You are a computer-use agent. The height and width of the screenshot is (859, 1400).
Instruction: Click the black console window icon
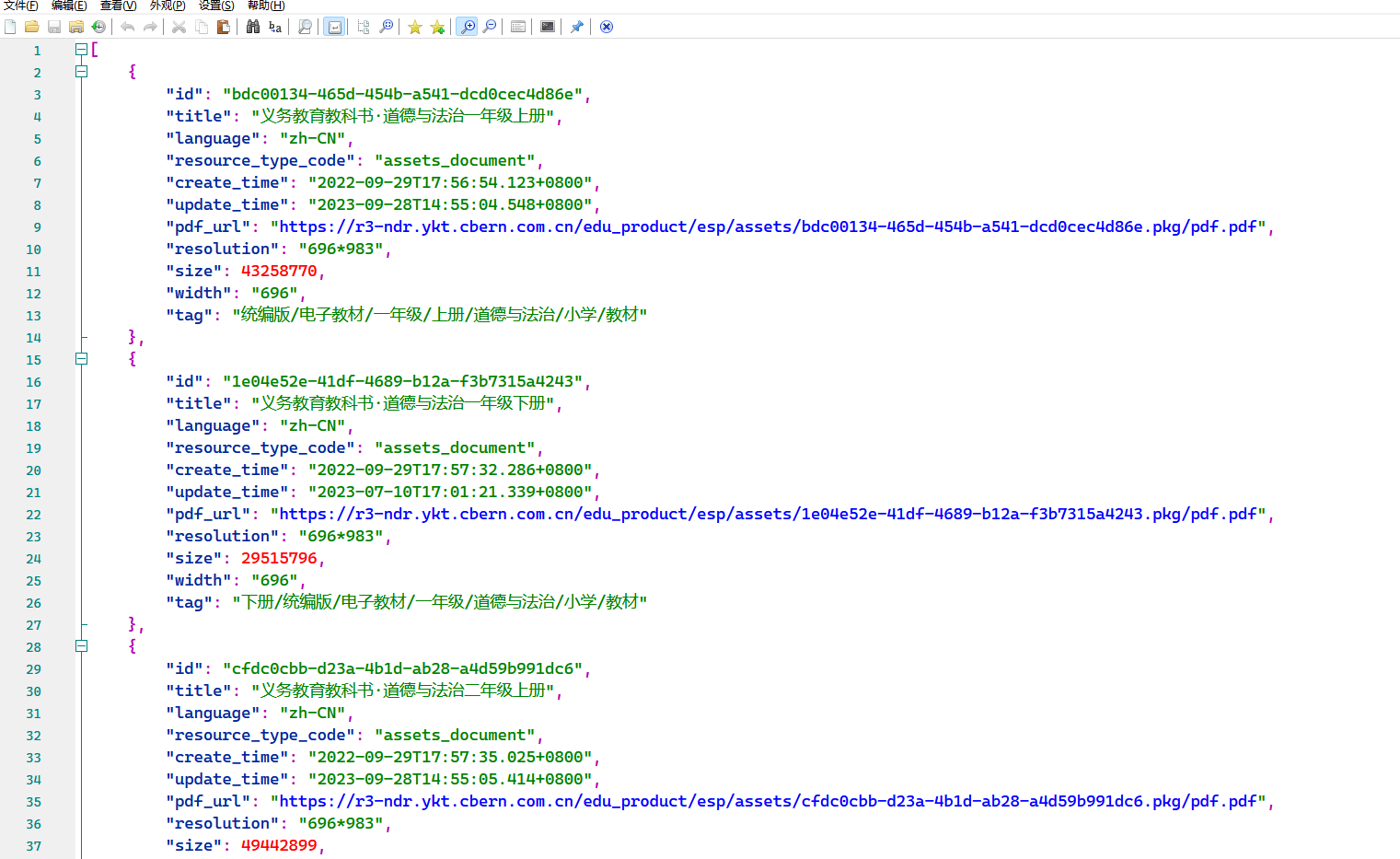tap(548, 27)
